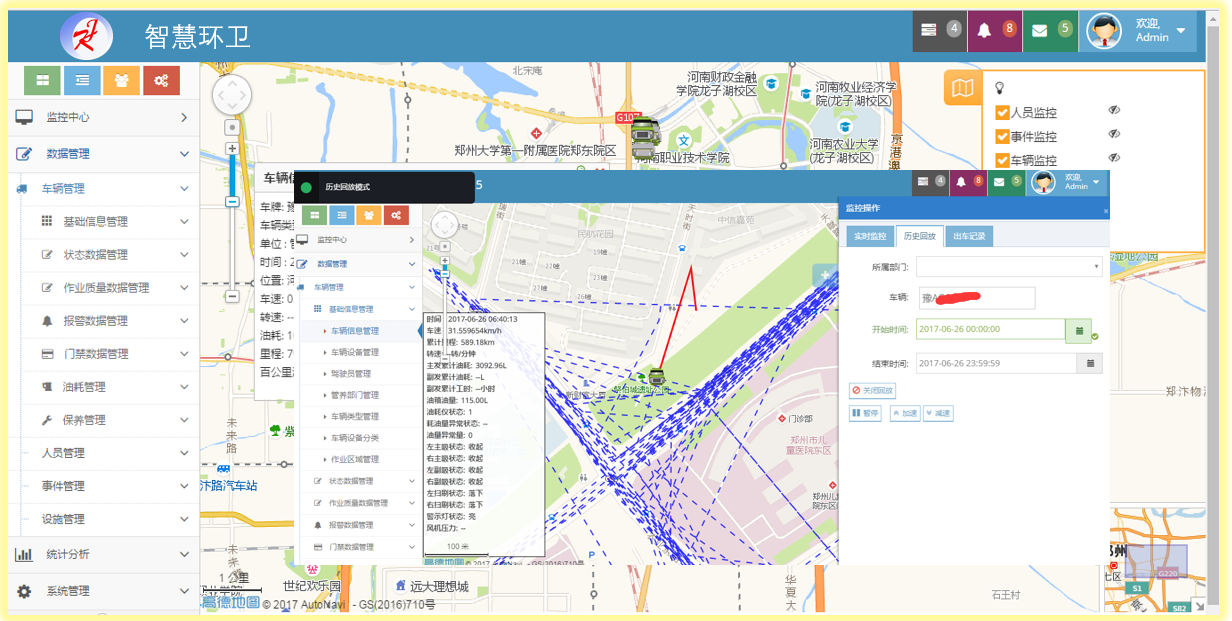Toggle the 事件监控 checkbox

[1002, 137]
